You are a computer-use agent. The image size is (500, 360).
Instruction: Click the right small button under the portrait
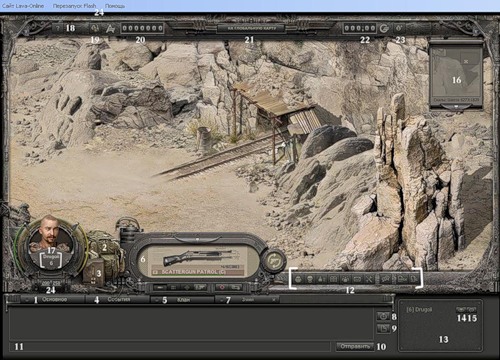57,283
